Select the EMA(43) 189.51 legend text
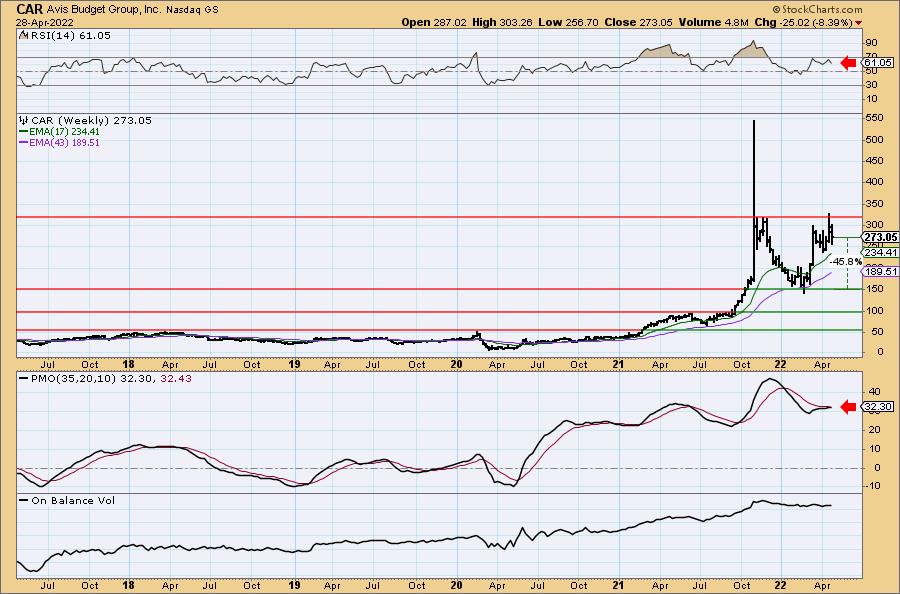The image size is (900, 594). coord(64,142)
